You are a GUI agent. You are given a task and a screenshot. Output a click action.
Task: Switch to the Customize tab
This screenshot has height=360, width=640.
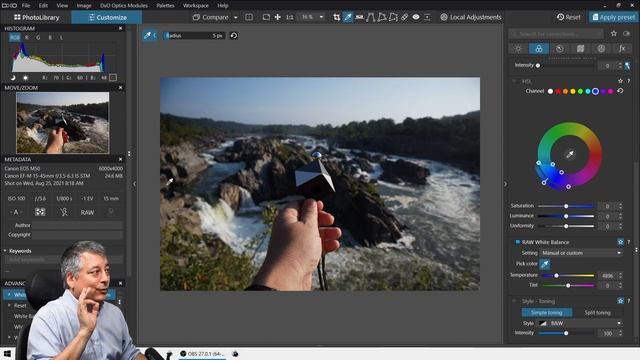(x=107, y=17)
